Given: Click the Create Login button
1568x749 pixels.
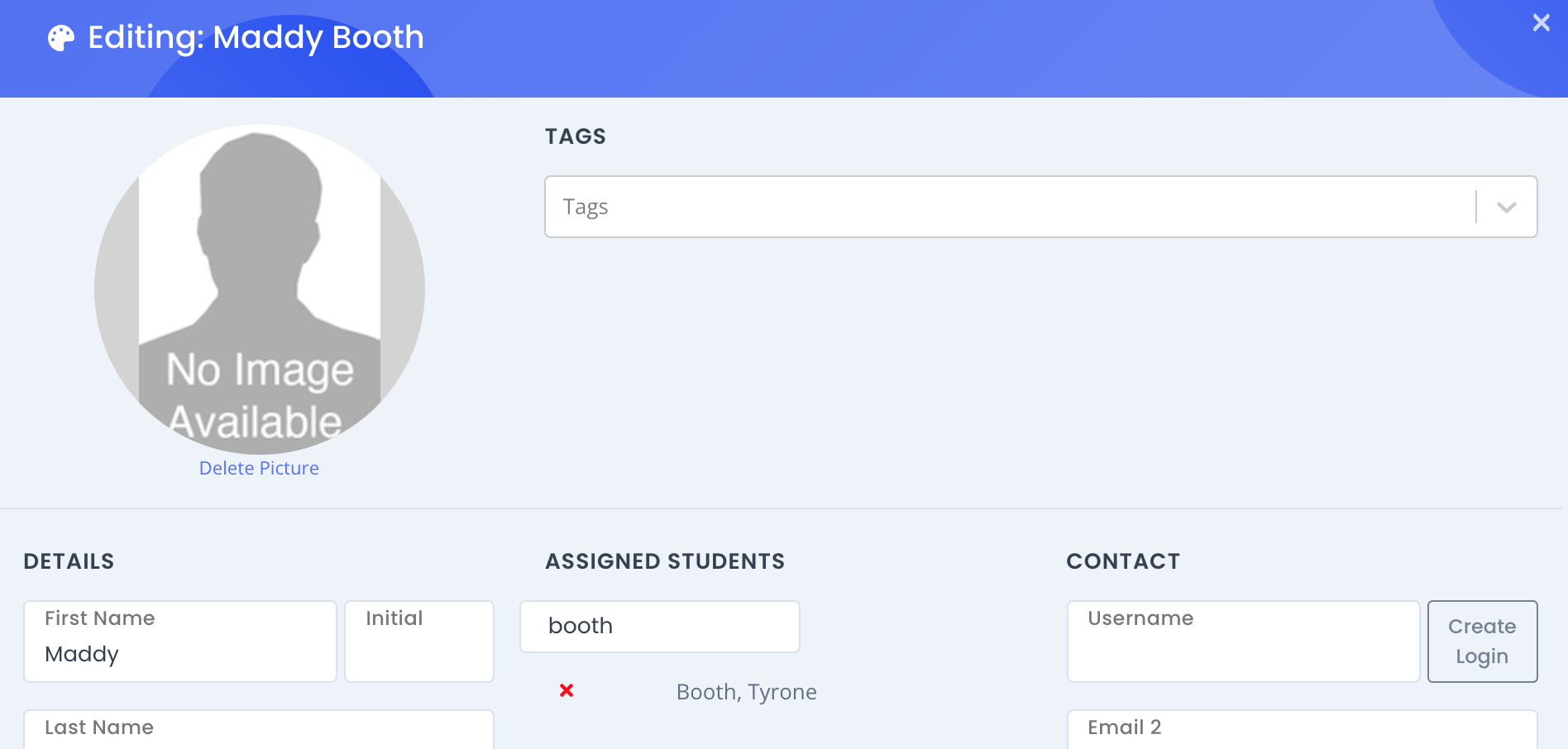Looking at the screenshot, I should point(1482,642).
